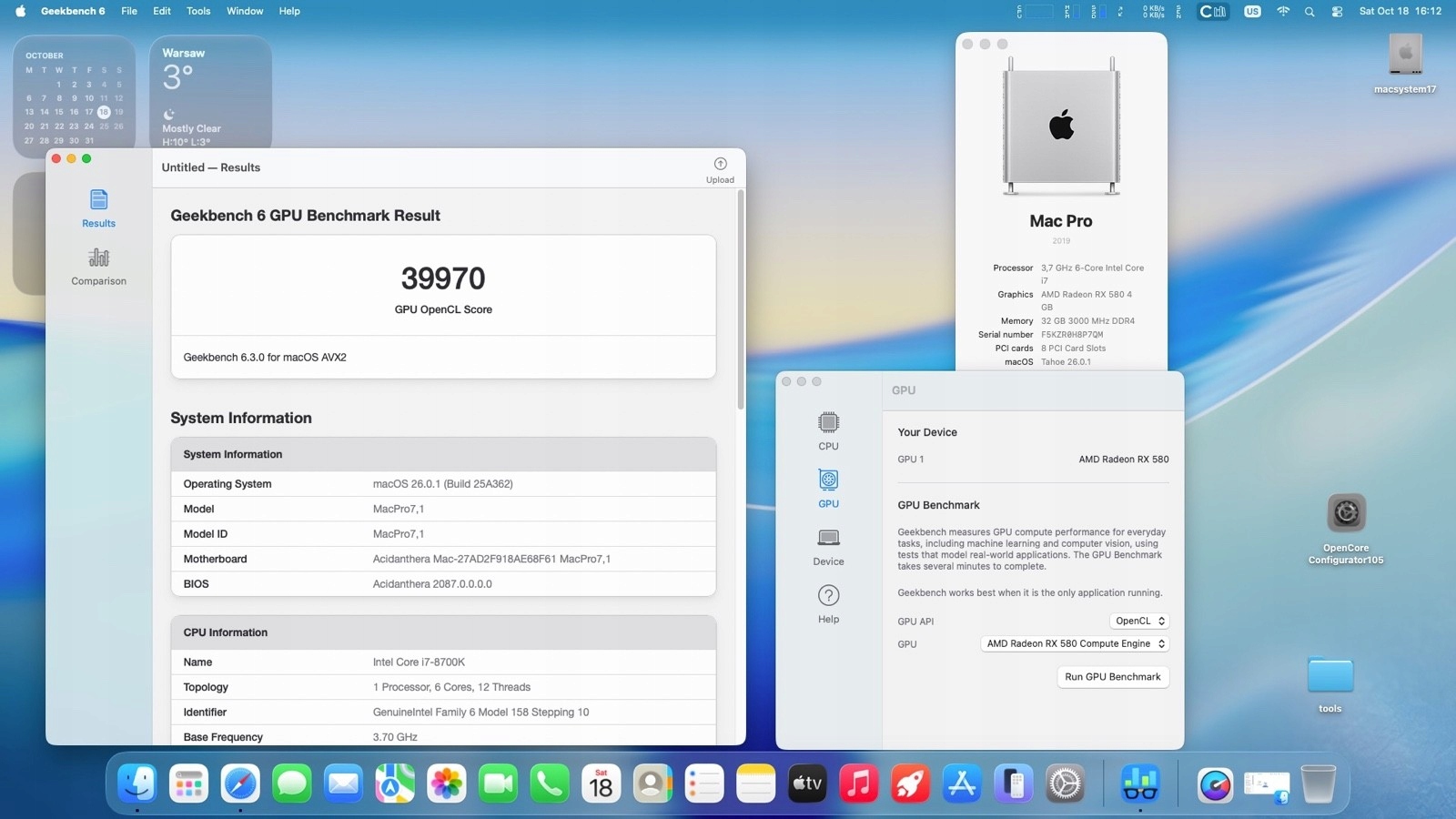
Task: Open Spotlight search in the menu bar
Action: [x=1309, y=11]
